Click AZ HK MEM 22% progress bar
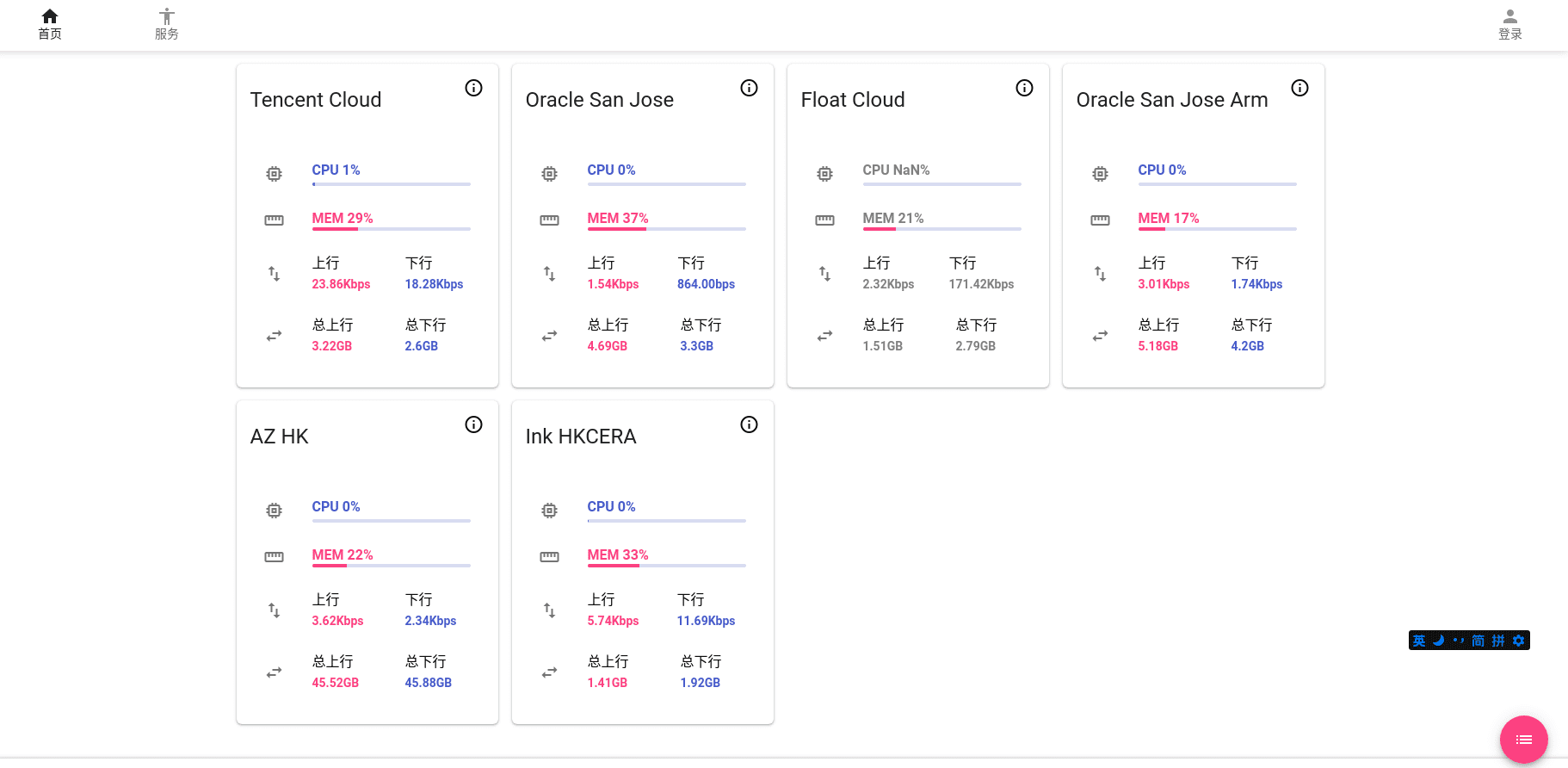 tap(391, 566)
